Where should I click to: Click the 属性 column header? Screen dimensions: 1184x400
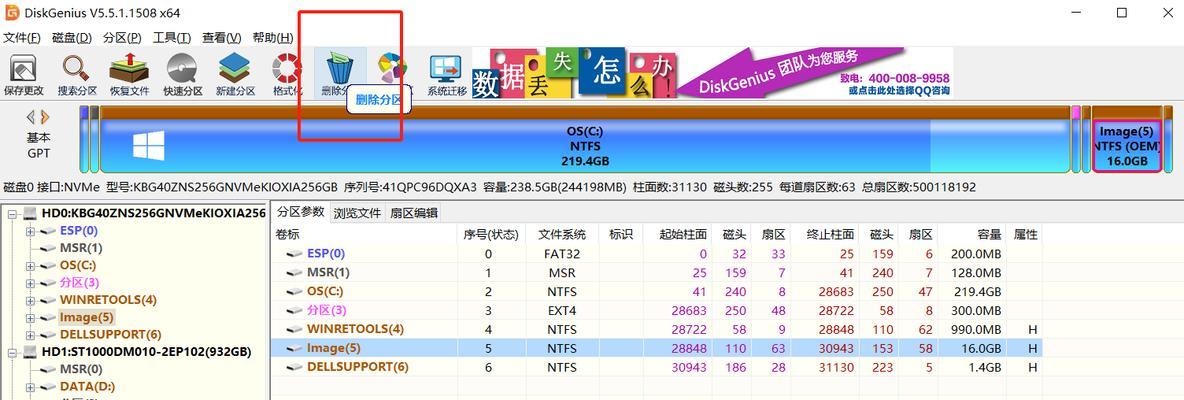(1025, 234)
